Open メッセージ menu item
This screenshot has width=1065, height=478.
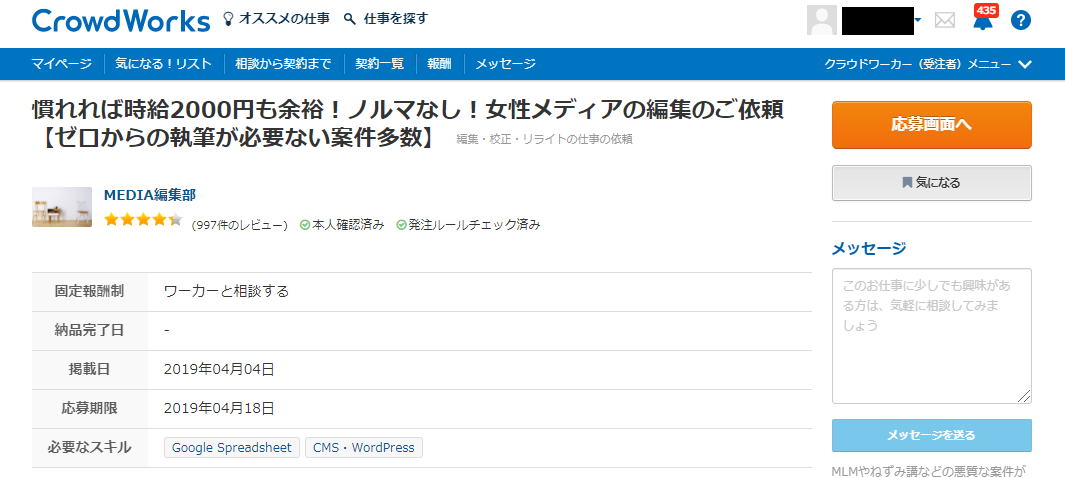(505, 65)
